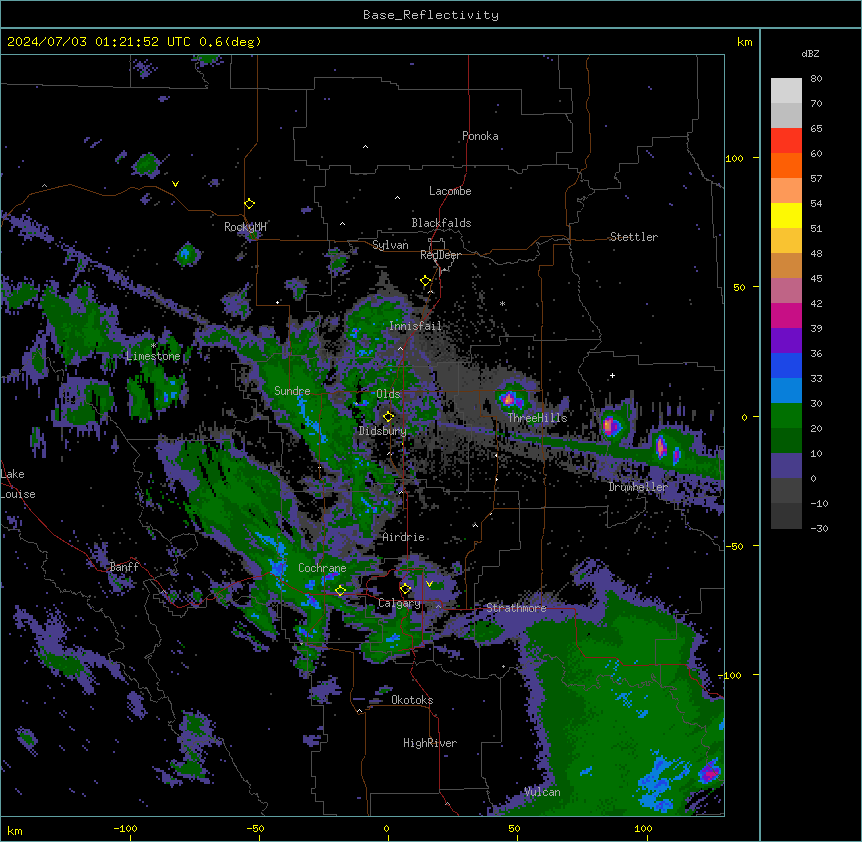Click the Calgary city label
862x842 pixels.
(399, 603)
